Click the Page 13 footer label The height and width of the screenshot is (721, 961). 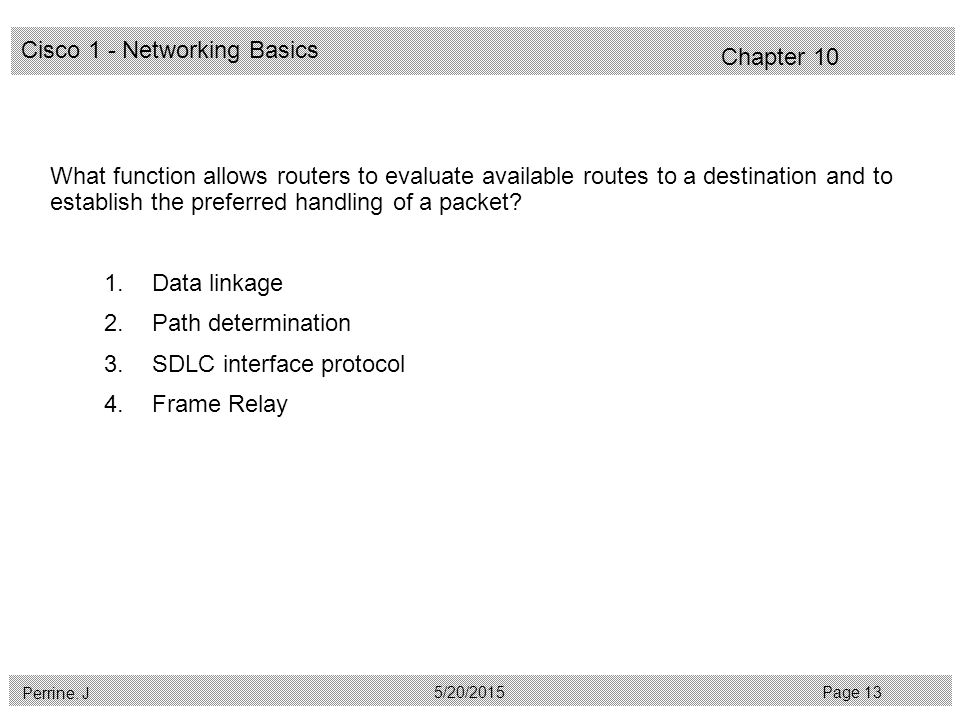point(851,692)
